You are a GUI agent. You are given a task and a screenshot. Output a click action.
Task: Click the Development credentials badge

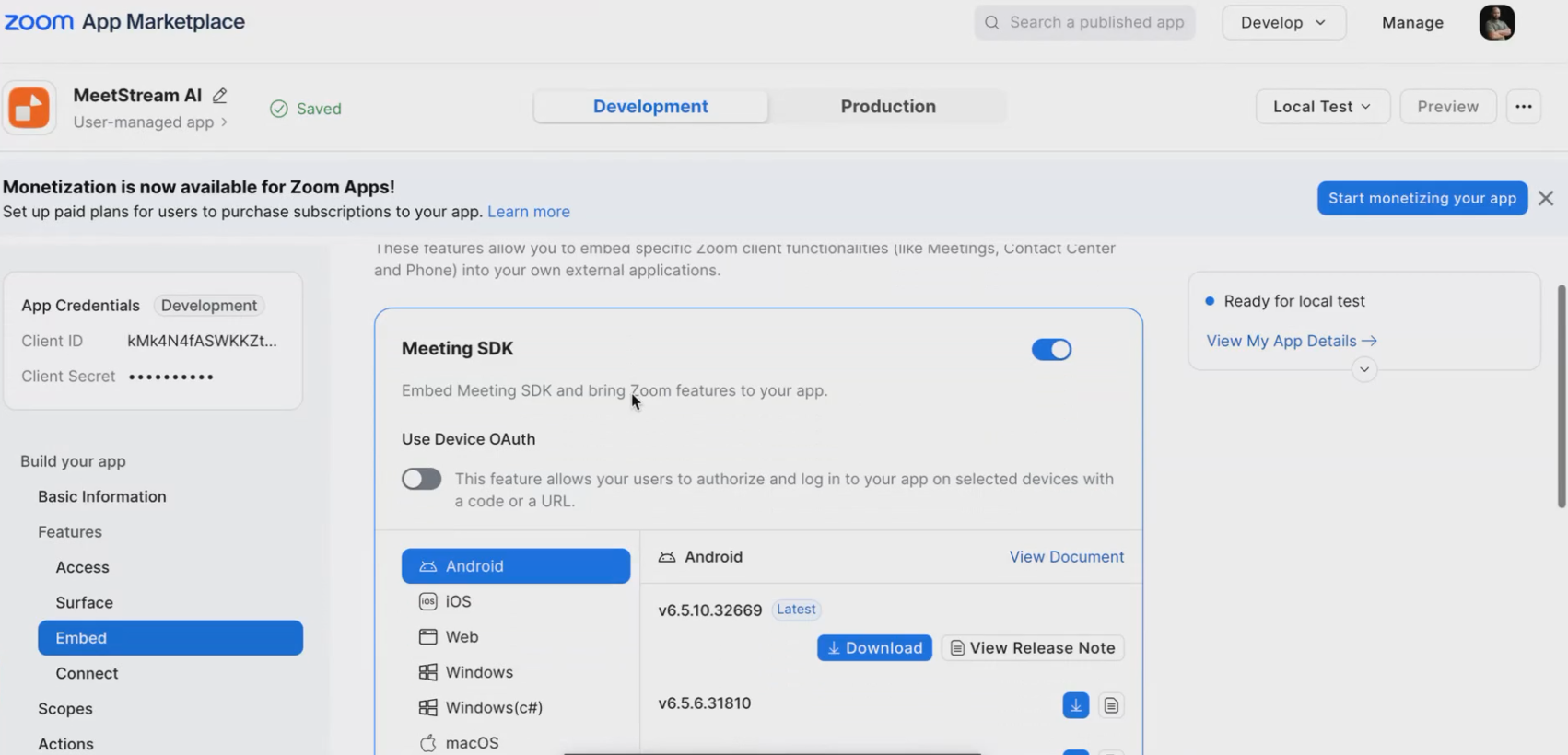click(x=209, y=306)
